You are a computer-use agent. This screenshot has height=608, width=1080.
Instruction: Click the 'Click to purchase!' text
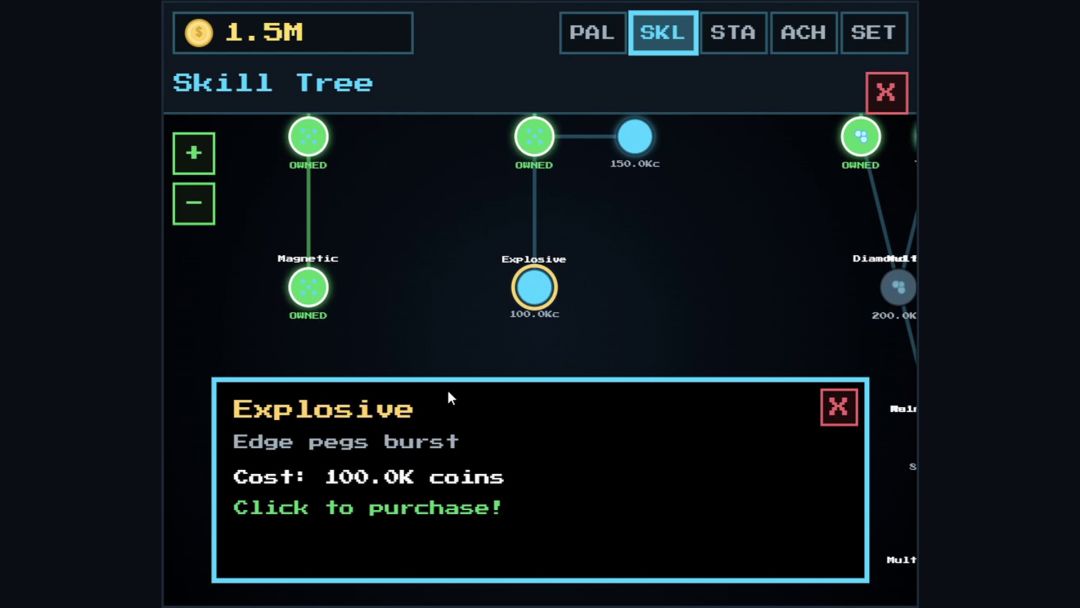click(368, 508)
